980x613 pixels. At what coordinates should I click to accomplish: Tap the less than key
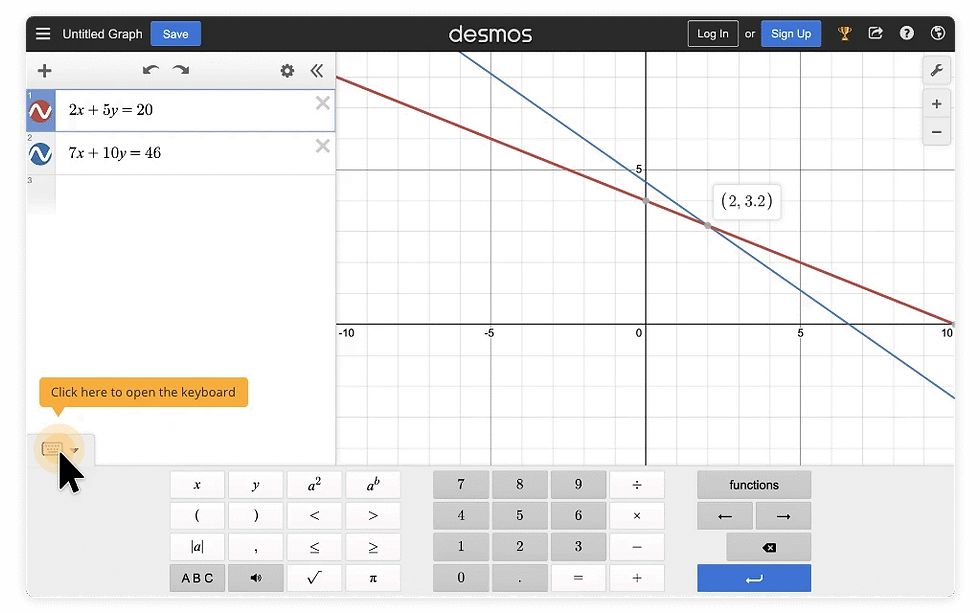tap(314, 516)
